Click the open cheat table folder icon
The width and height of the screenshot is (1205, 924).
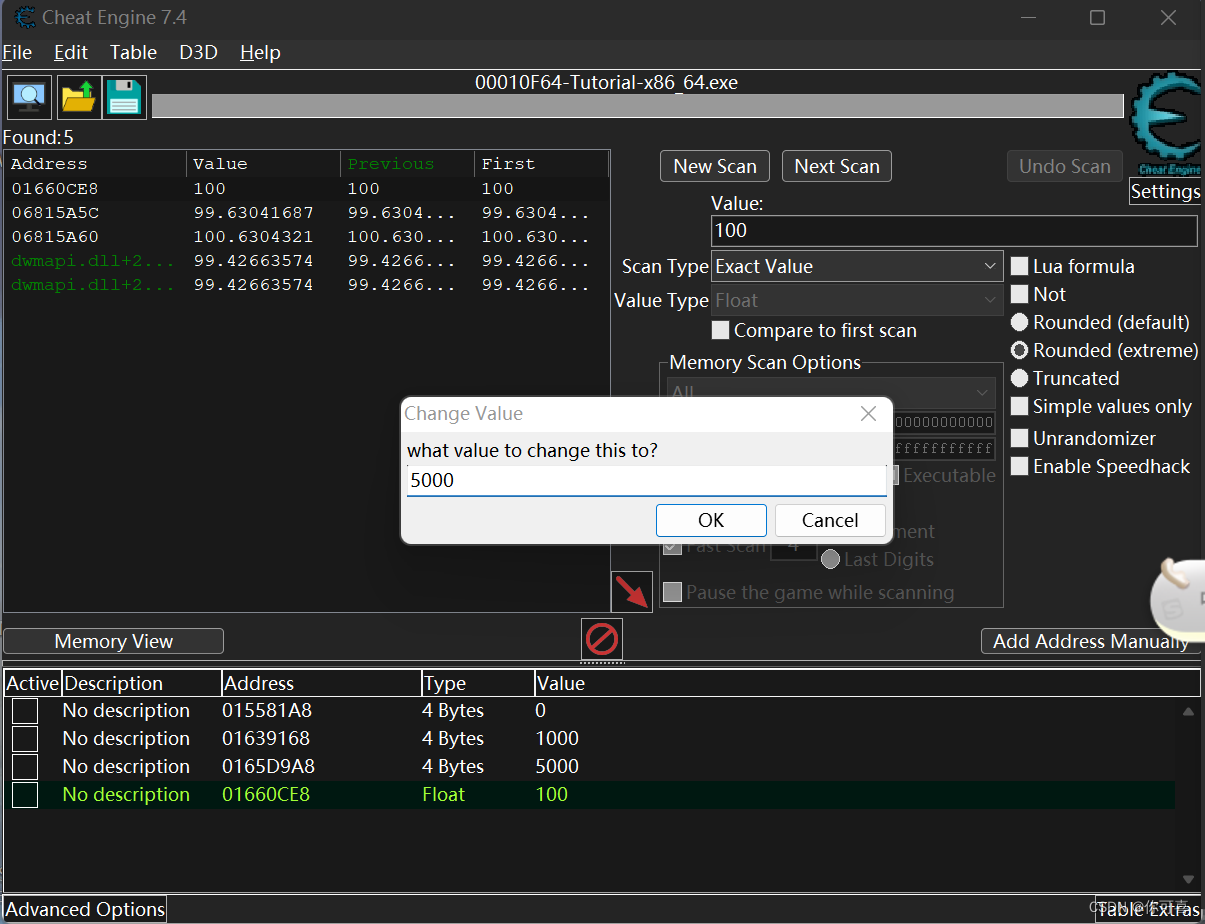point(78,97)
